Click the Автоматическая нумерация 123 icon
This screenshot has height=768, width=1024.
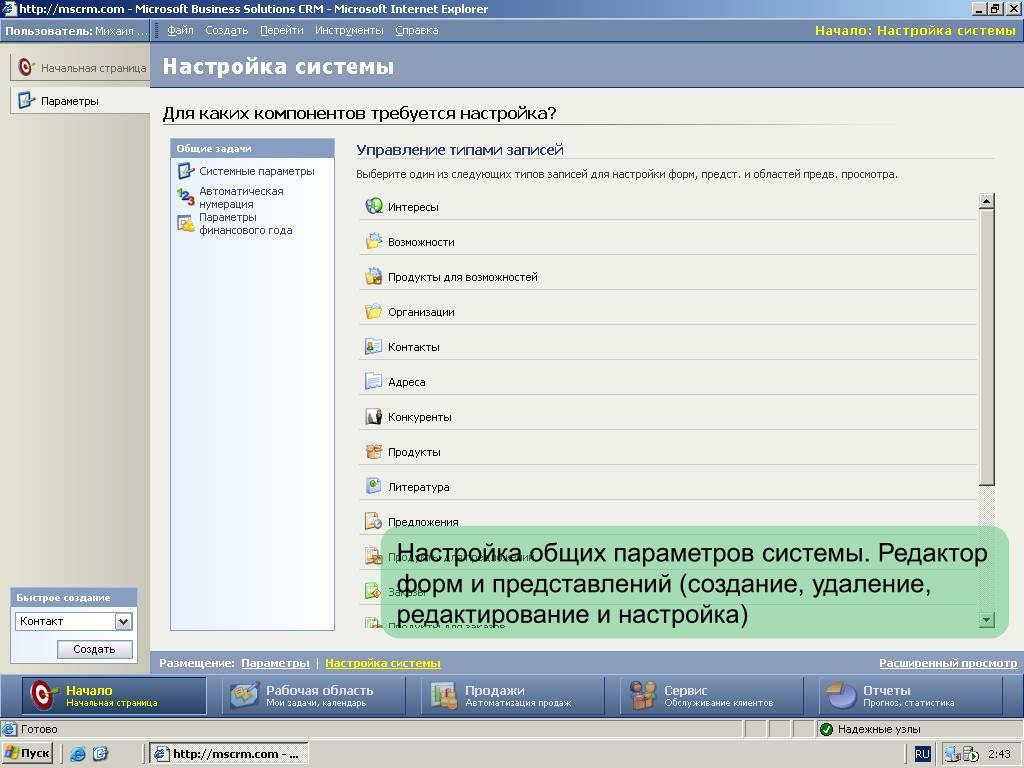click(x=186, y=197)
